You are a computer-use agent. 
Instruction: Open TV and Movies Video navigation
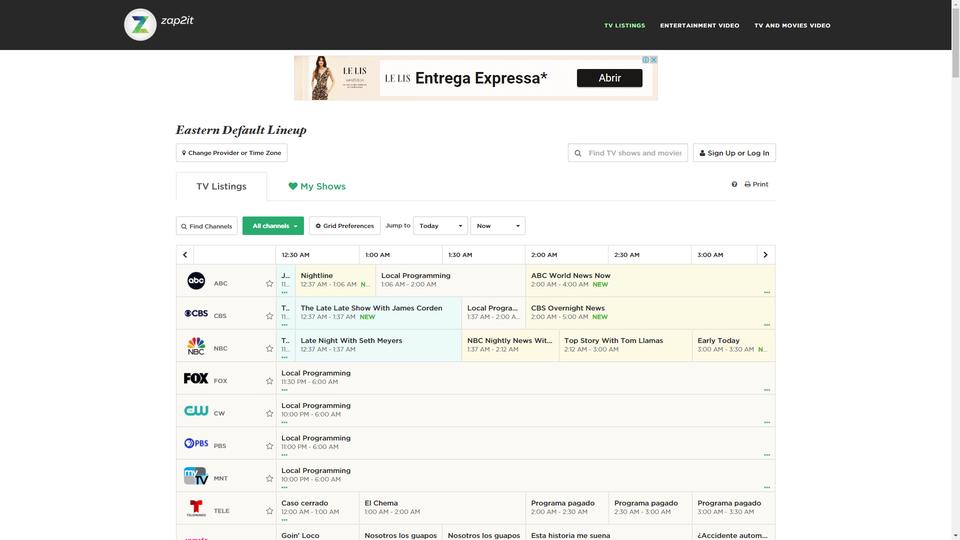click(x=792, y=26)
